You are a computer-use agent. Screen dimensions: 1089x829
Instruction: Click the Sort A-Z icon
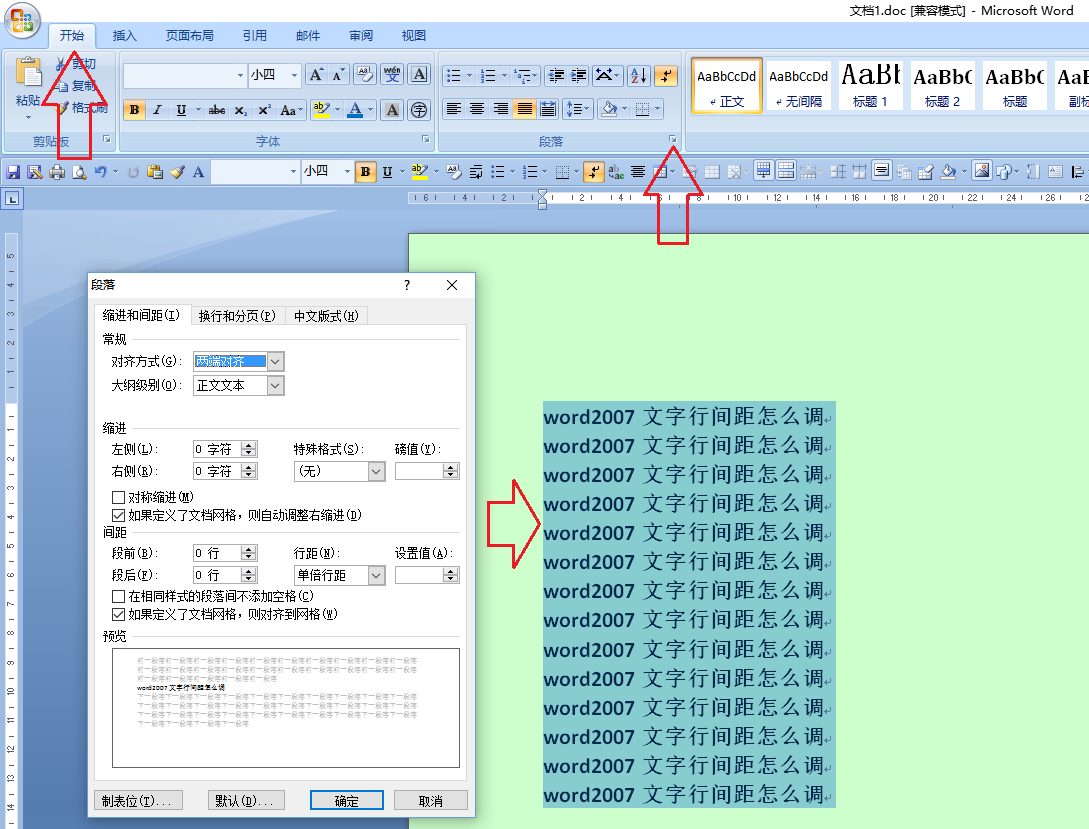tap(638, 75)
